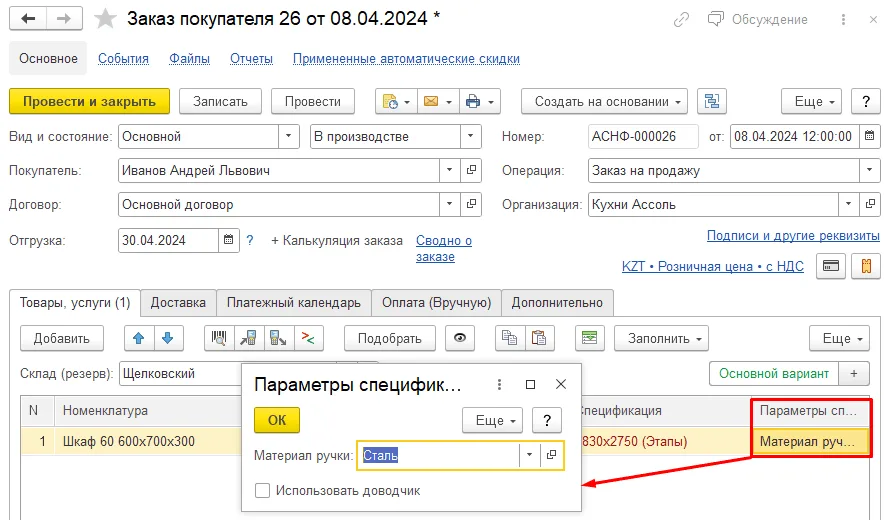This screenshot has height=520, width=887.
Task: Open Подписи и другие реквизиты link
Action: pyautogui.click(x=793, y=235)
